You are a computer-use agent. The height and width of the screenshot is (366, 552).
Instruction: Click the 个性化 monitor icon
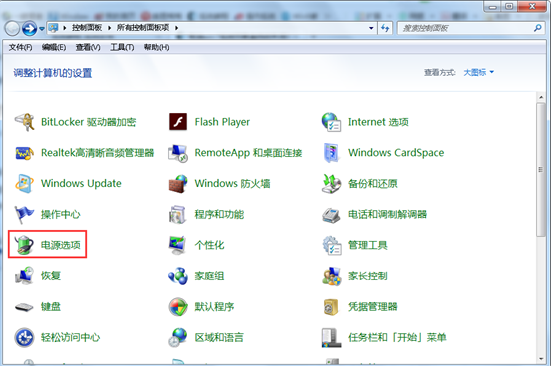coord(177,245)
